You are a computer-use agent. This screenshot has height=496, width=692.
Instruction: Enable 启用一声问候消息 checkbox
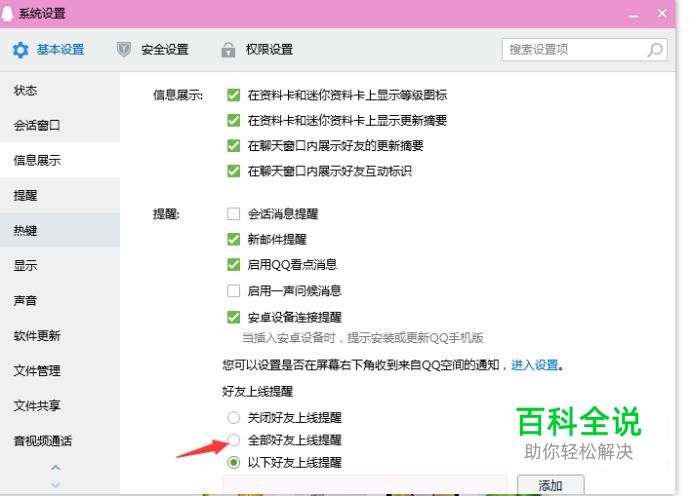click(233, 291)
